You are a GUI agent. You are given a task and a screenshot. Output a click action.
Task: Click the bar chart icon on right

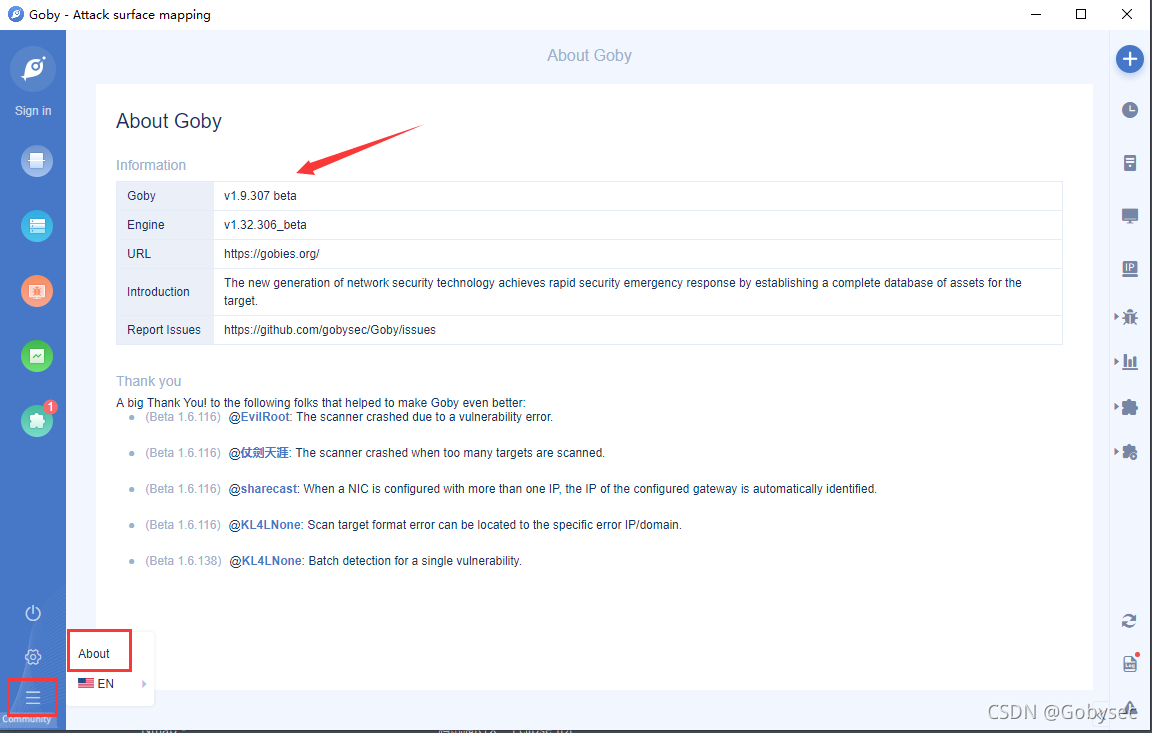1131,361
